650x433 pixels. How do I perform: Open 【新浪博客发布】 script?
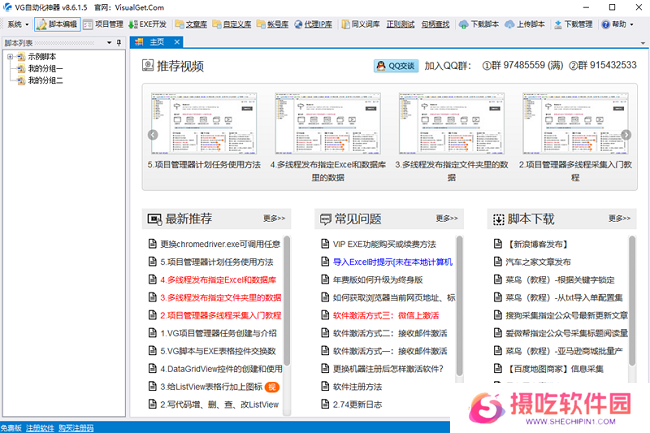(536, 244)
